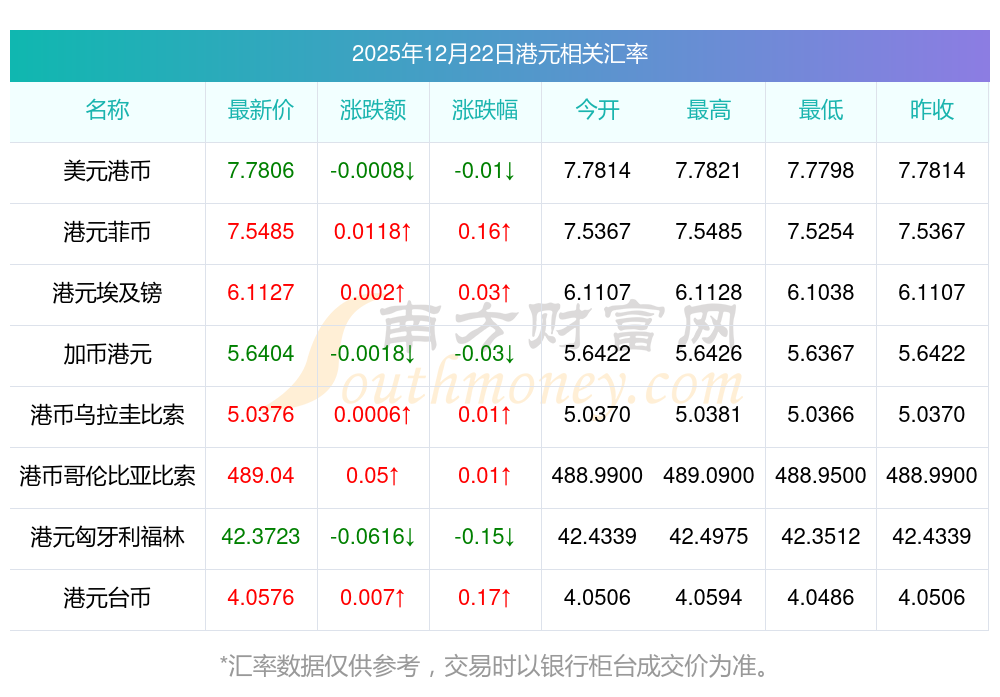Click the change value -0.0008↓
Image resolution: width=1000 pixels, height=697 pixels.
(373, 171)
